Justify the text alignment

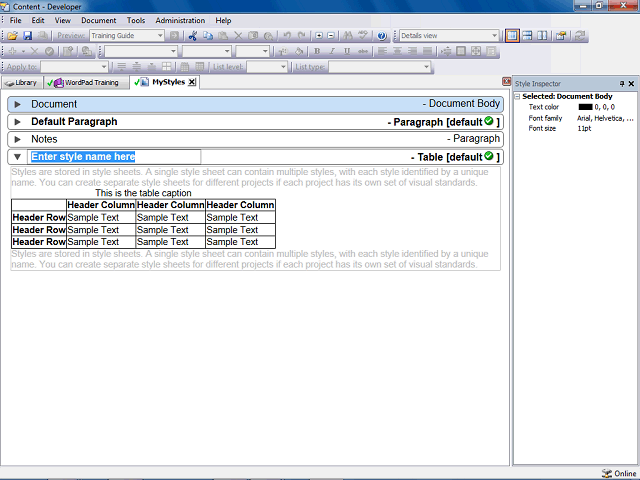(x=427, y=51)
